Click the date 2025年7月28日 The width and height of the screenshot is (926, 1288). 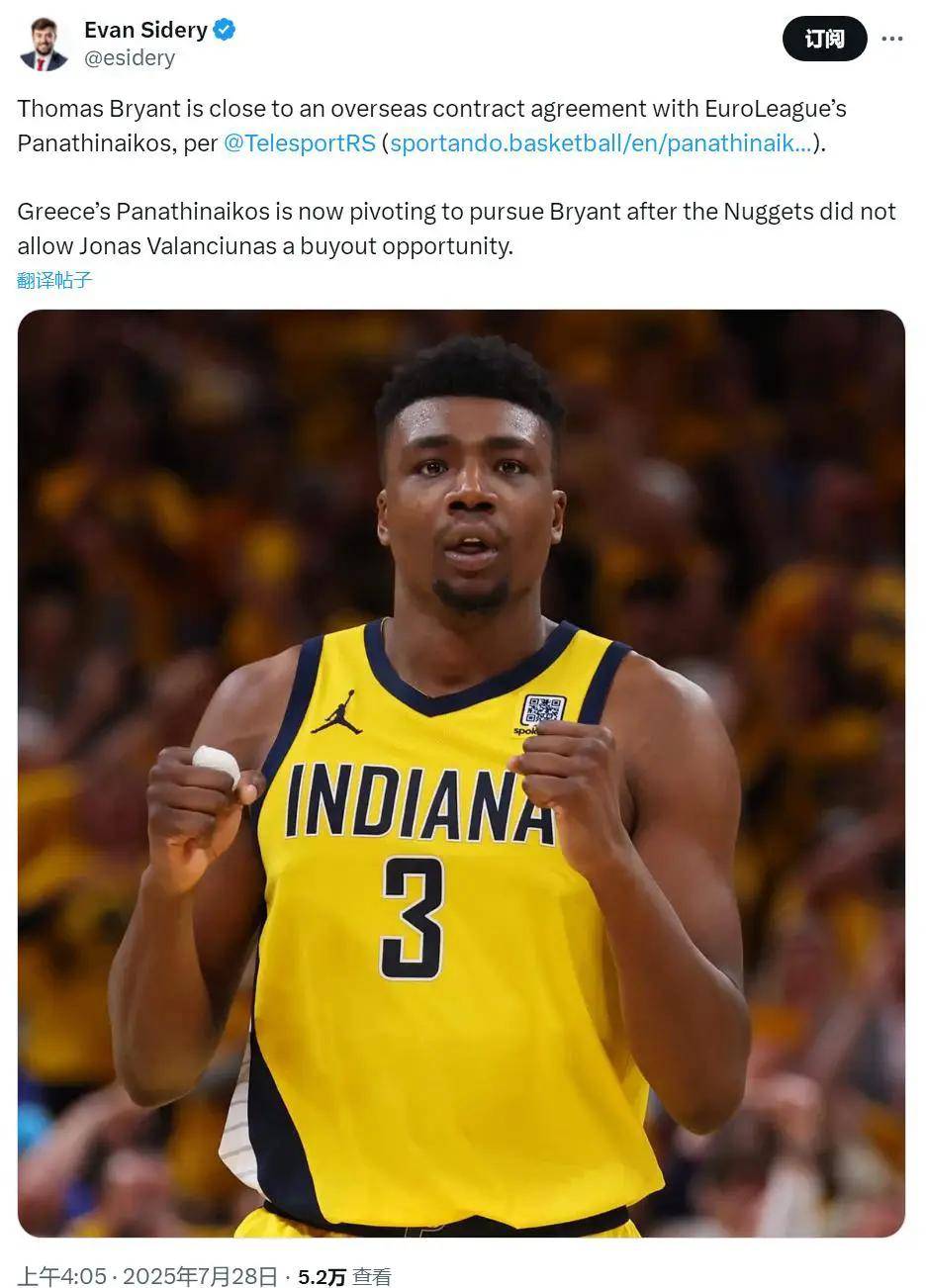tap(200, 1276)
